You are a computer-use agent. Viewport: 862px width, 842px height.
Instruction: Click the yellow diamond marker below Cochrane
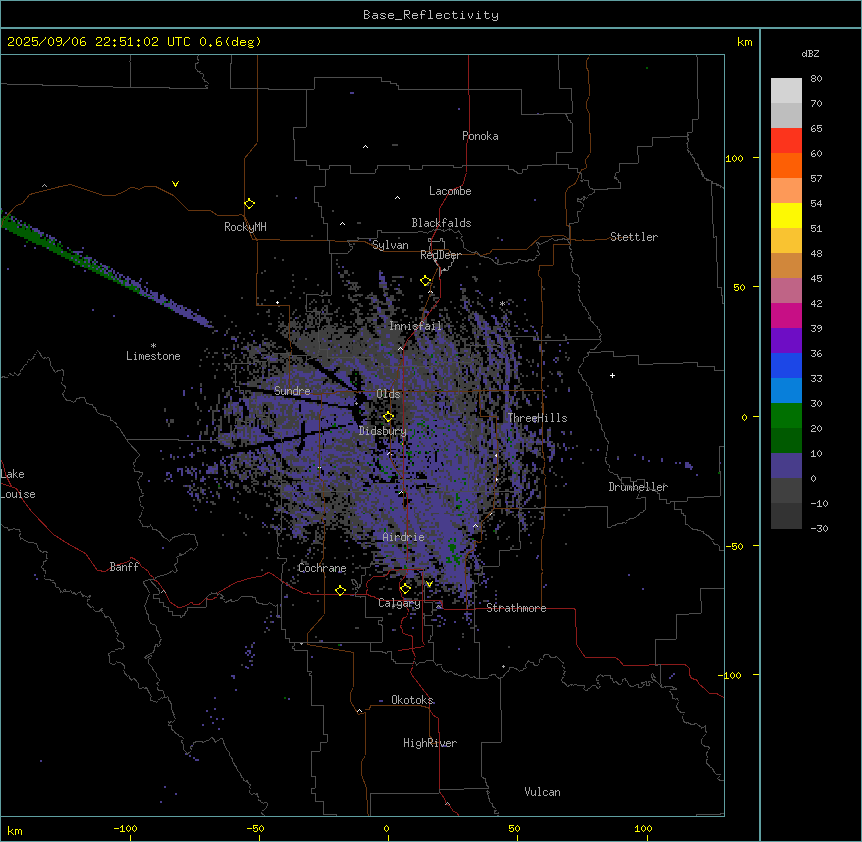click(x=340, y=590)
